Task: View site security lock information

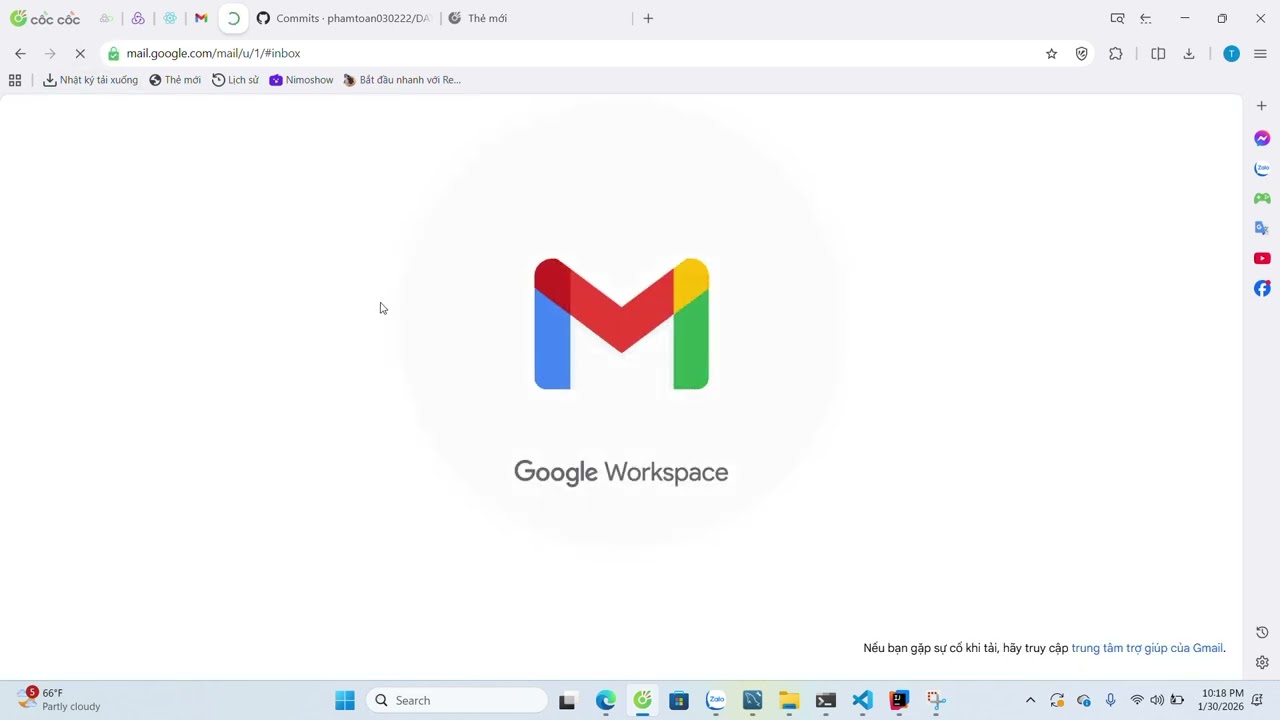Action: pos(114,54)
